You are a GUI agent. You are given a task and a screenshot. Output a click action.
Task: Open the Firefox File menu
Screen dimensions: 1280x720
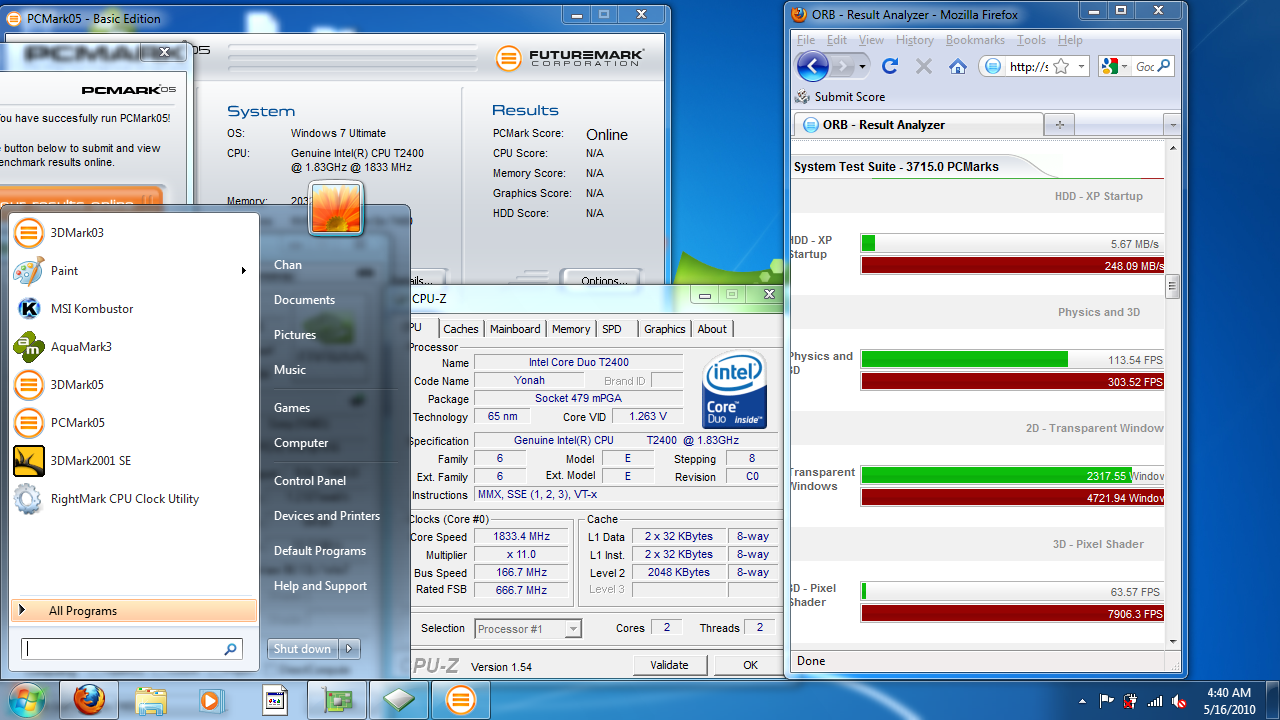pyautogui.click(x=806, y=40)
